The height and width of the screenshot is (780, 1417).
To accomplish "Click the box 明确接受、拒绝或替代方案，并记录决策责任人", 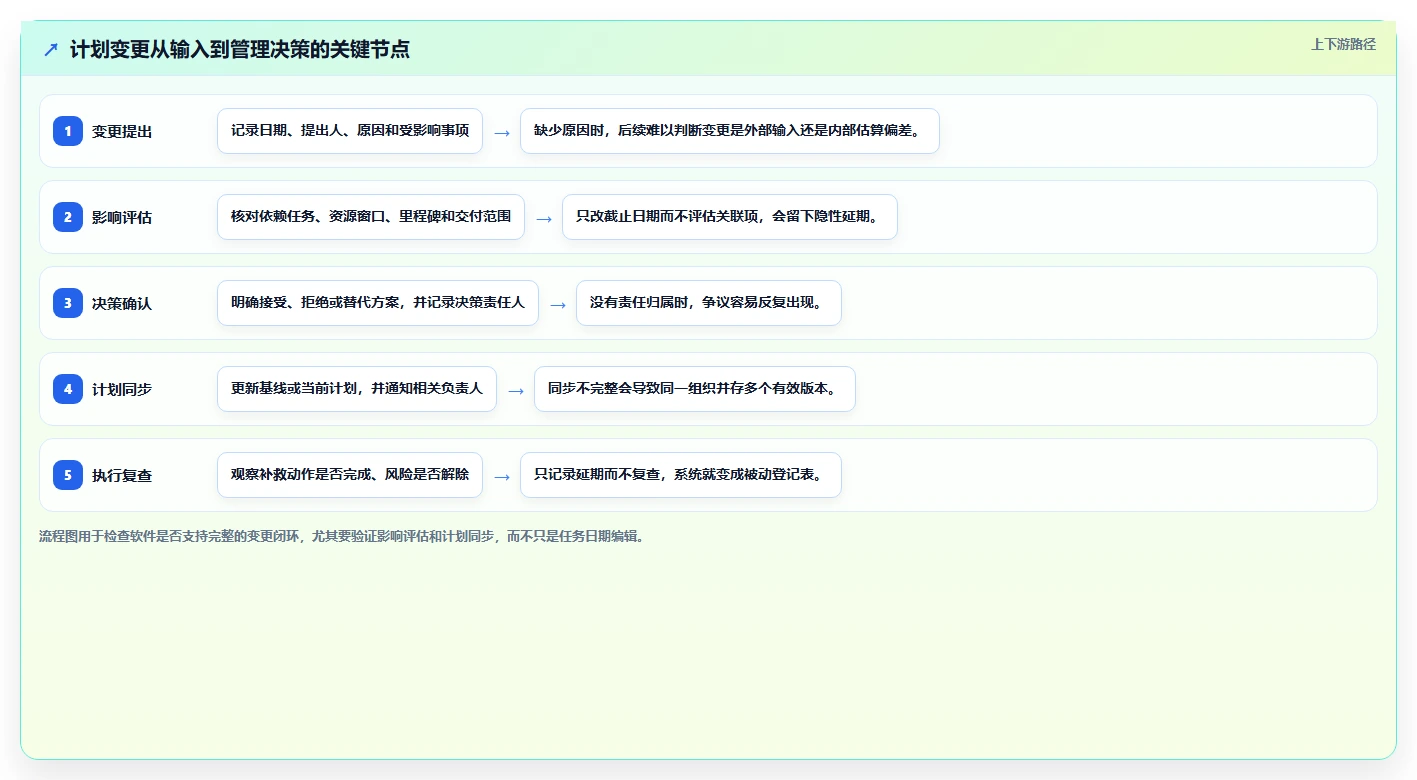I will click(378, 303).
